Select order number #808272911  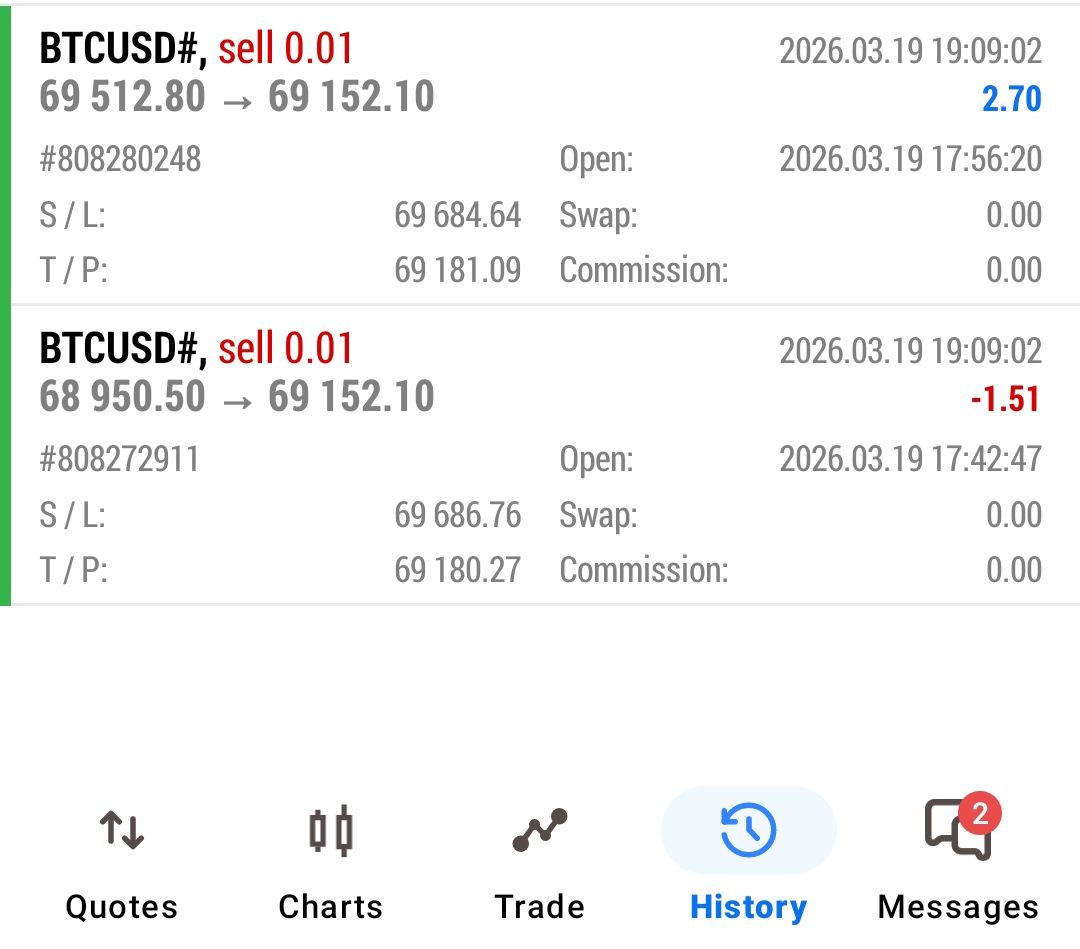pyautogui.click(x=120, y=459)
